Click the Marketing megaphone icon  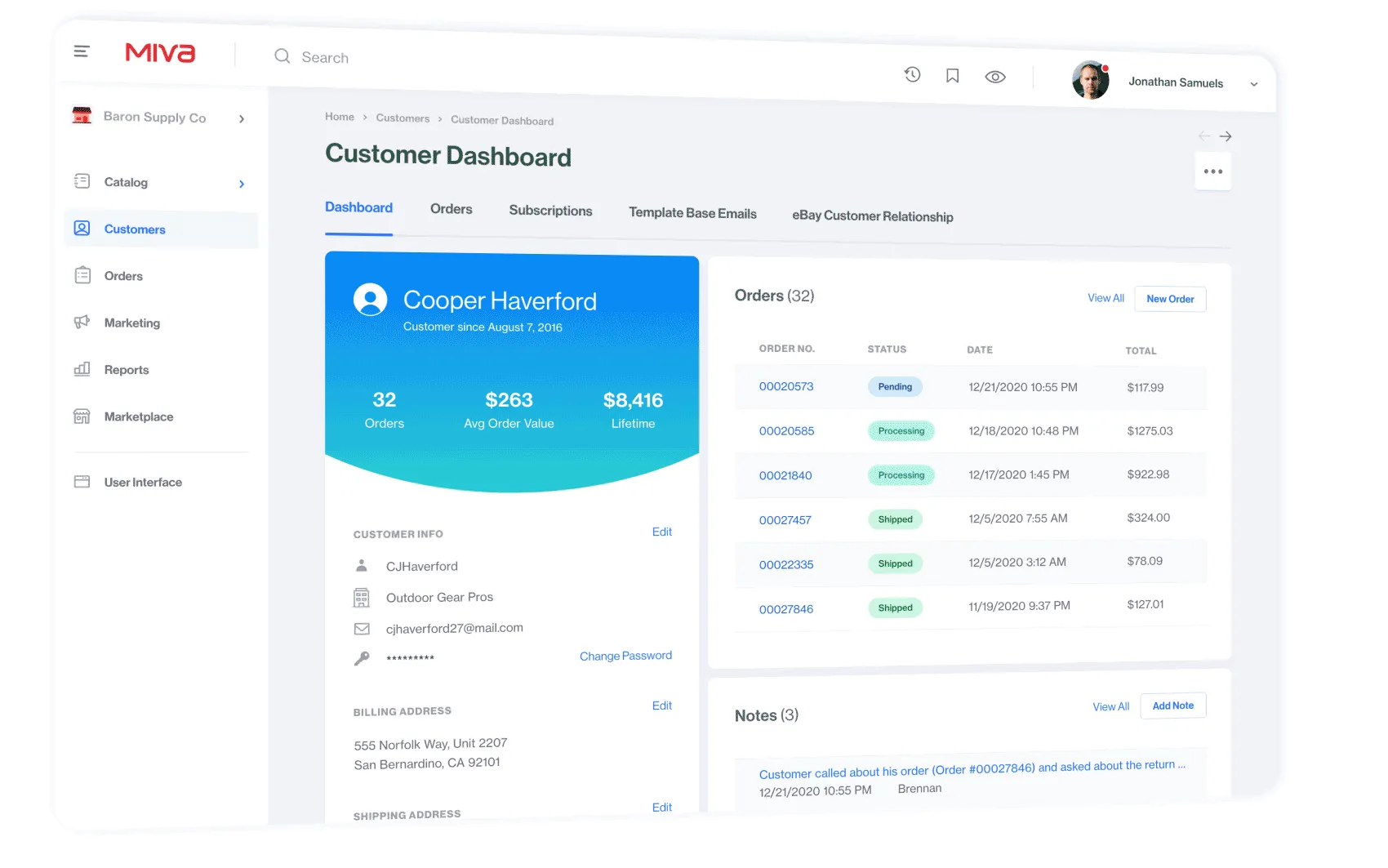coord(82,322)
